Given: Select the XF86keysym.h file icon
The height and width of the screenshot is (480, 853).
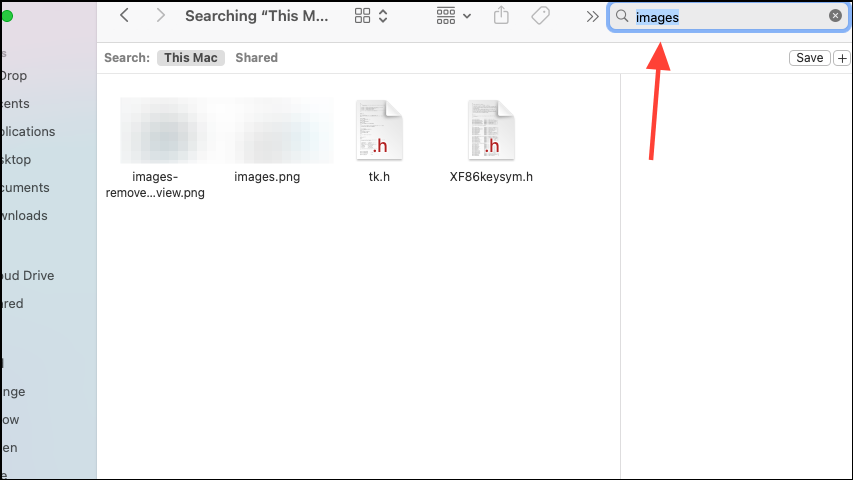Looking at the screenshot, I should tap(491, 130).
